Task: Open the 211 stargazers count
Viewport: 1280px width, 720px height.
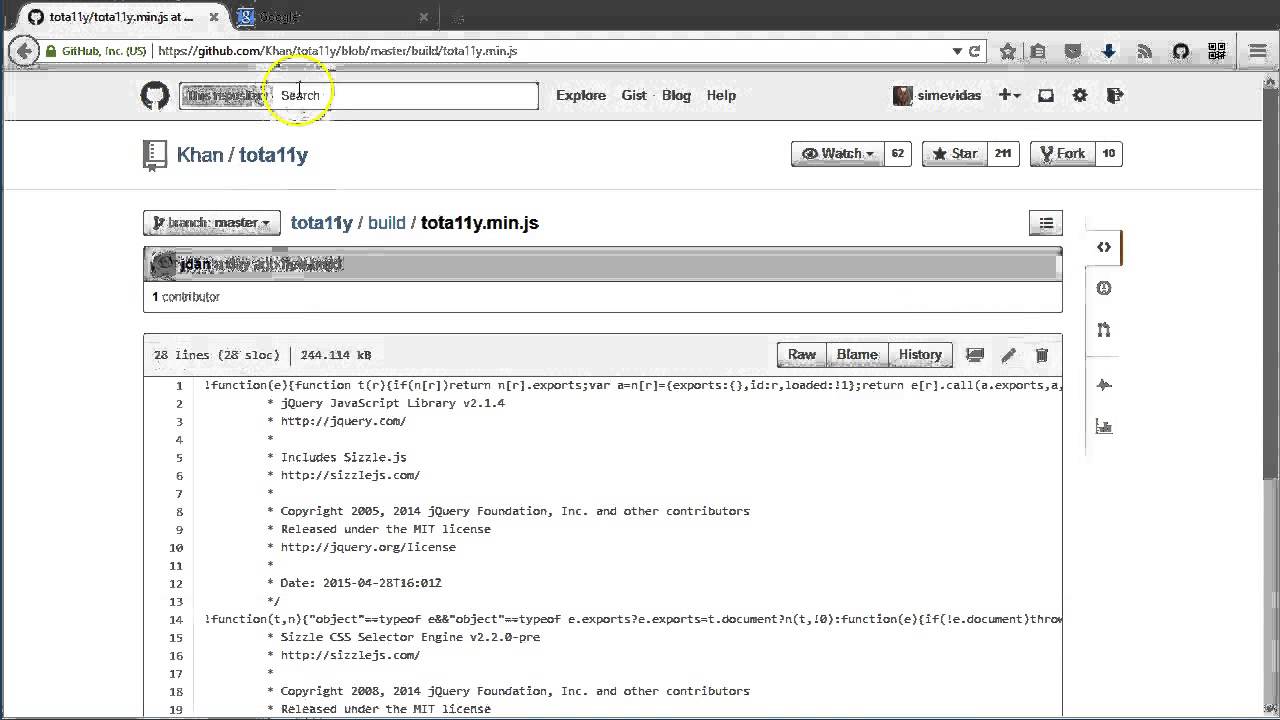Action: coord(1003,154)
